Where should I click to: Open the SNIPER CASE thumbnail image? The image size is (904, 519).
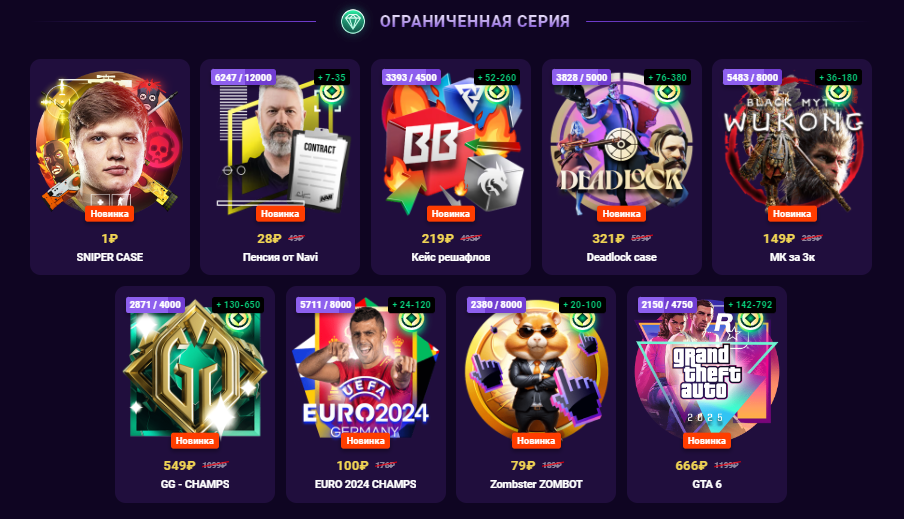click(110, 143)
